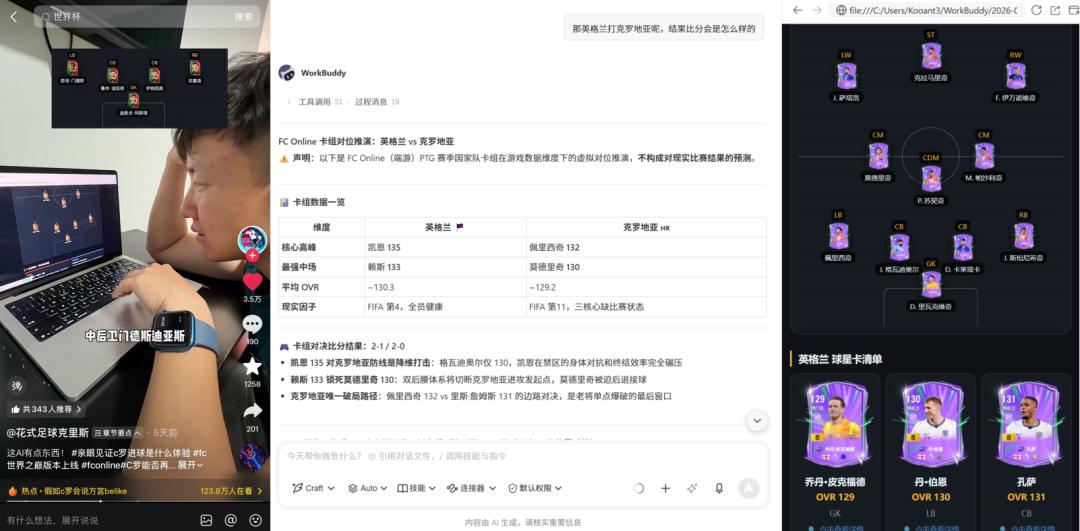
Task: Select the ST 克拉马里奇 card
Action: [931, 56]
